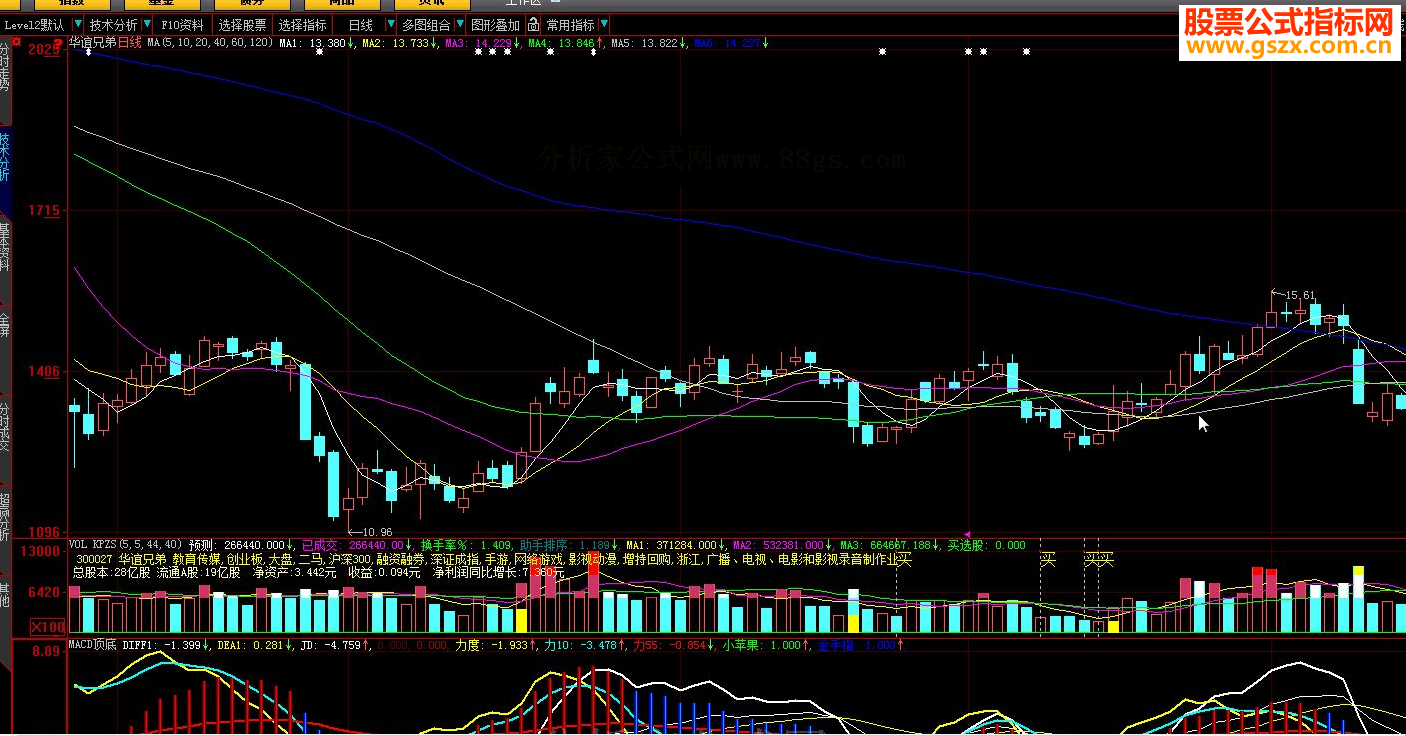1406x736 pixels.
Task: Click the 10.96 low price label
Action: coord(375,531)
